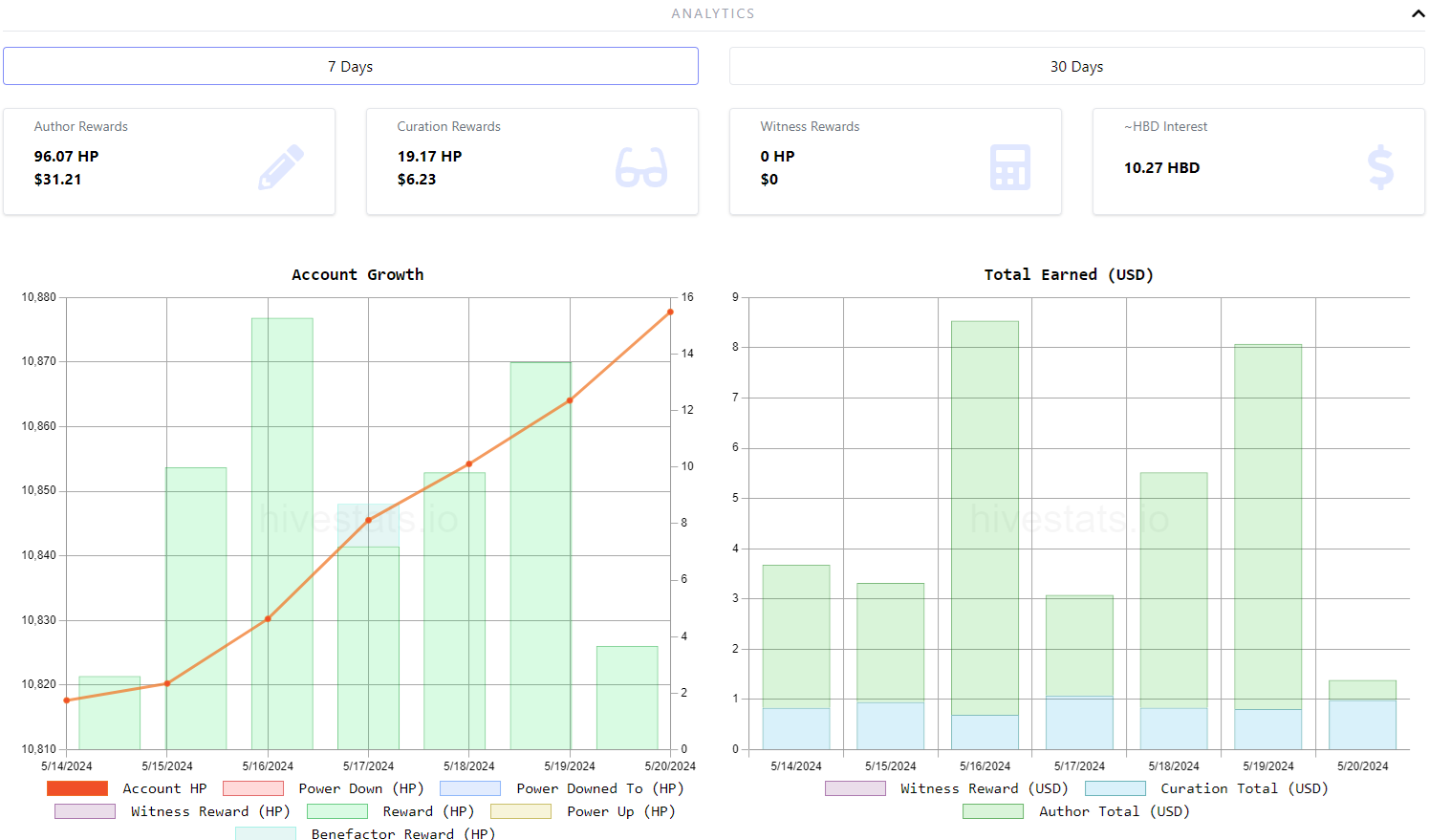Click the Reward (HP) legend label
Image resolution: width=1429 pixels, height=840 pixels.
pos(428,811)
